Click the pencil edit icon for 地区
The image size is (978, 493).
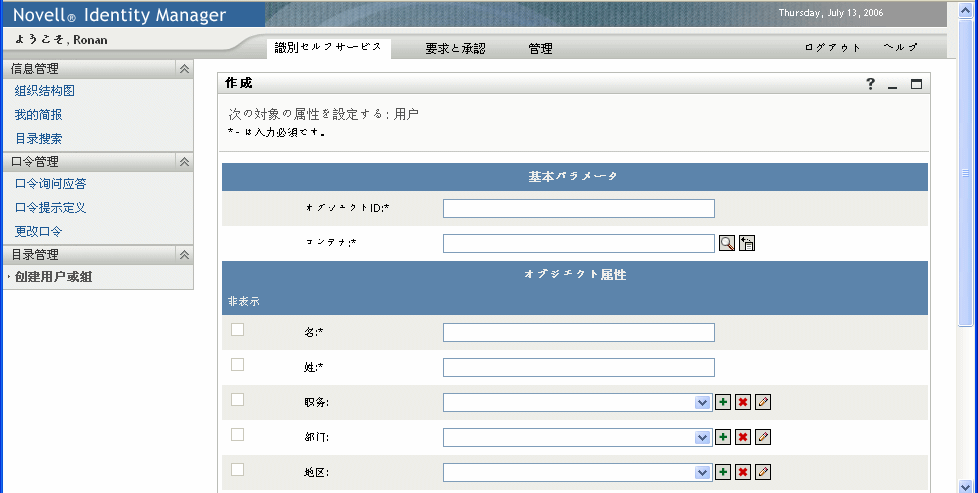click(x=763, y=472)
